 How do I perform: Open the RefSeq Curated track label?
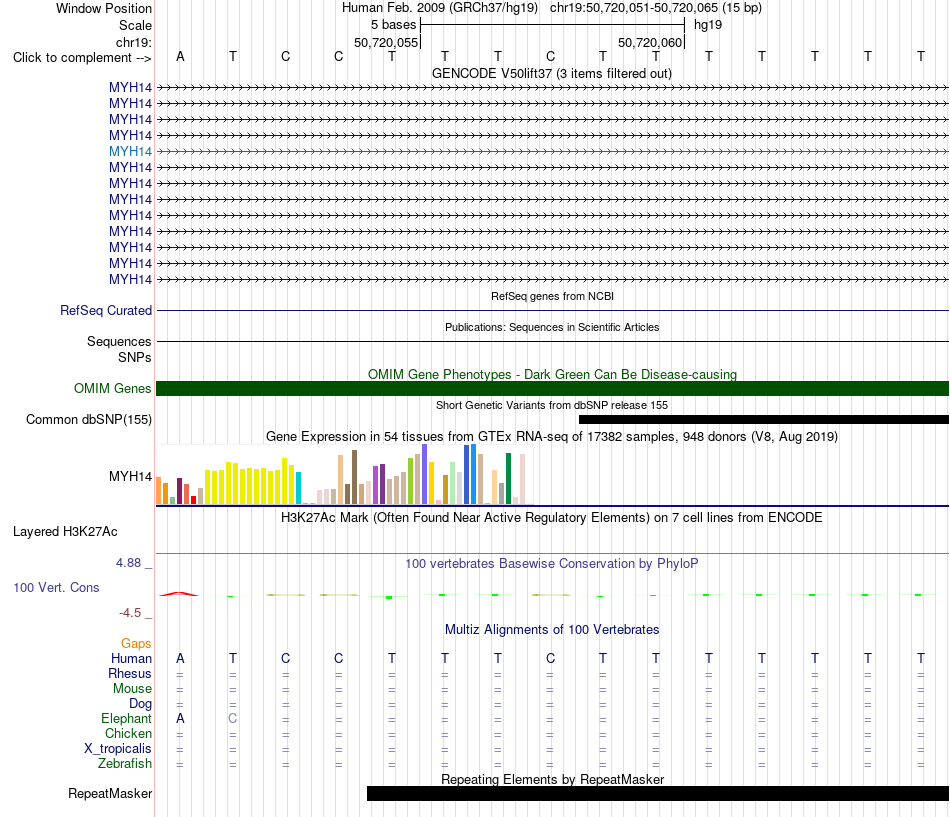coord(105,310)
